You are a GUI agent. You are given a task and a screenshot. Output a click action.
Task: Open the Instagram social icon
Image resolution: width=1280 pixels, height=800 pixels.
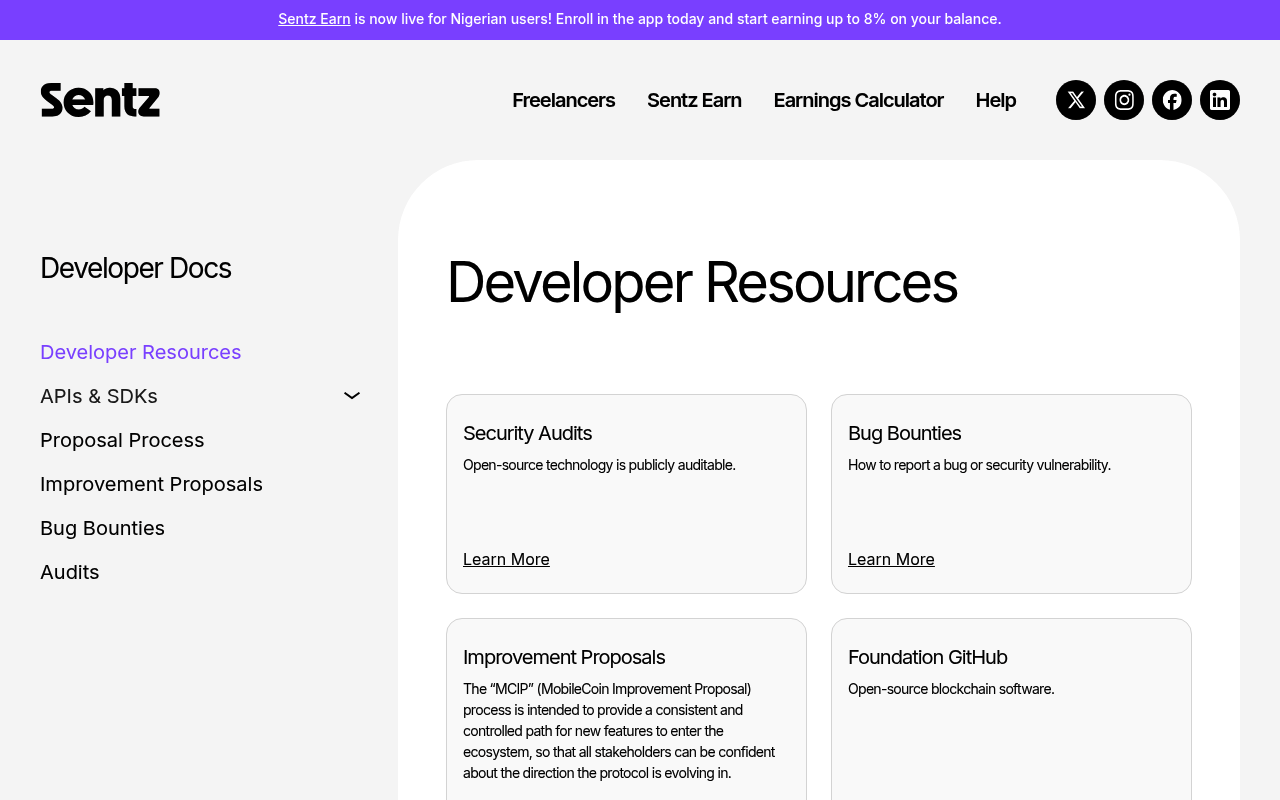(1124, 100)
